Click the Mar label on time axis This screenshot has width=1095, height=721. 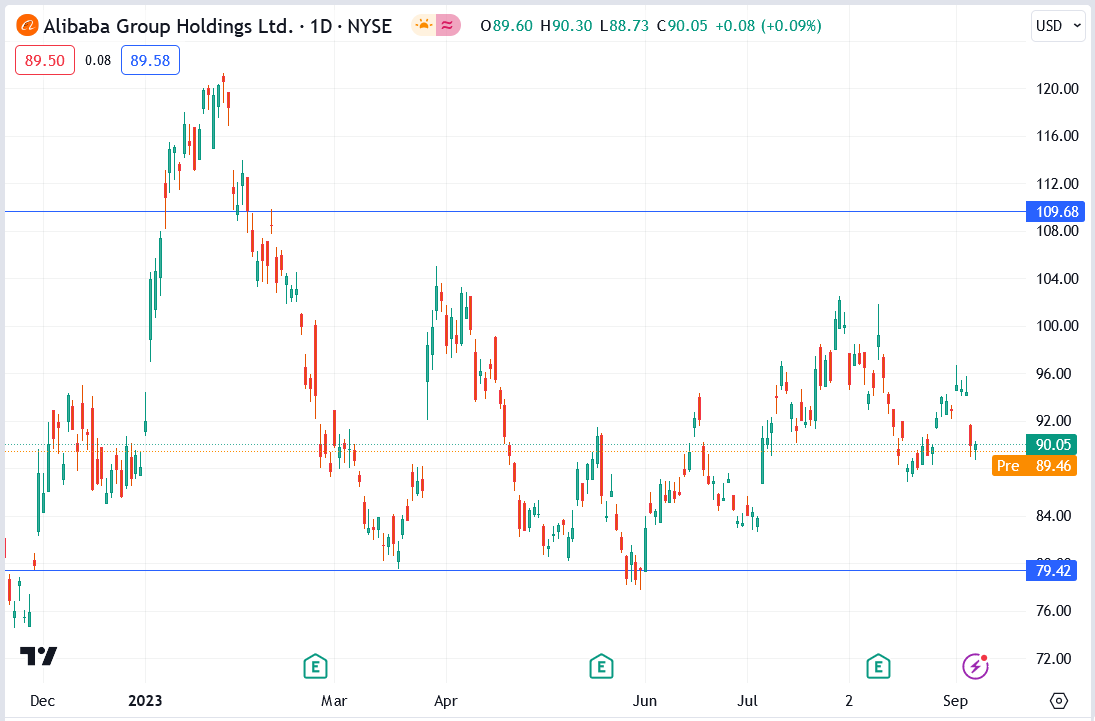click(334, 701)
